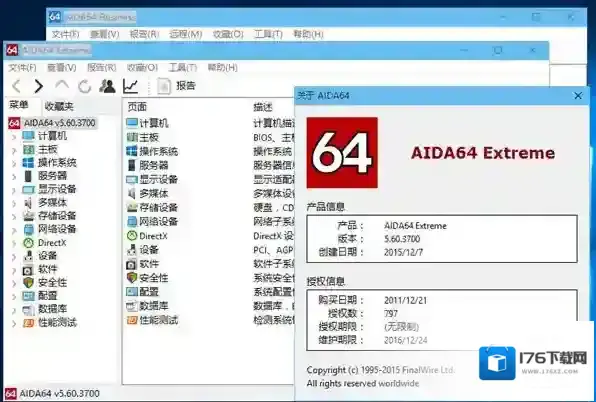The image size is (596, 402).
Task: Click the build date 2015/12/7
Action: 403,252
